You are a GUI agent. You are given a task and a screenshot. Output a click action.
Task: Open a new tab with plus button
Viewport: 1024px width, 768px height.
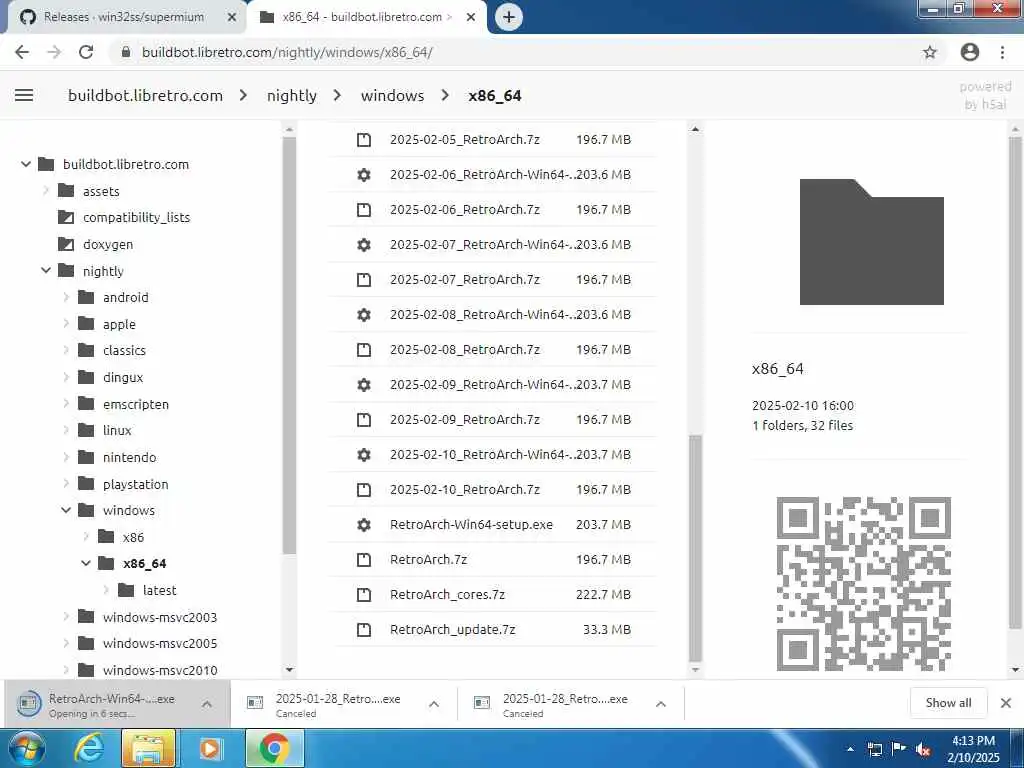(509, 17)
